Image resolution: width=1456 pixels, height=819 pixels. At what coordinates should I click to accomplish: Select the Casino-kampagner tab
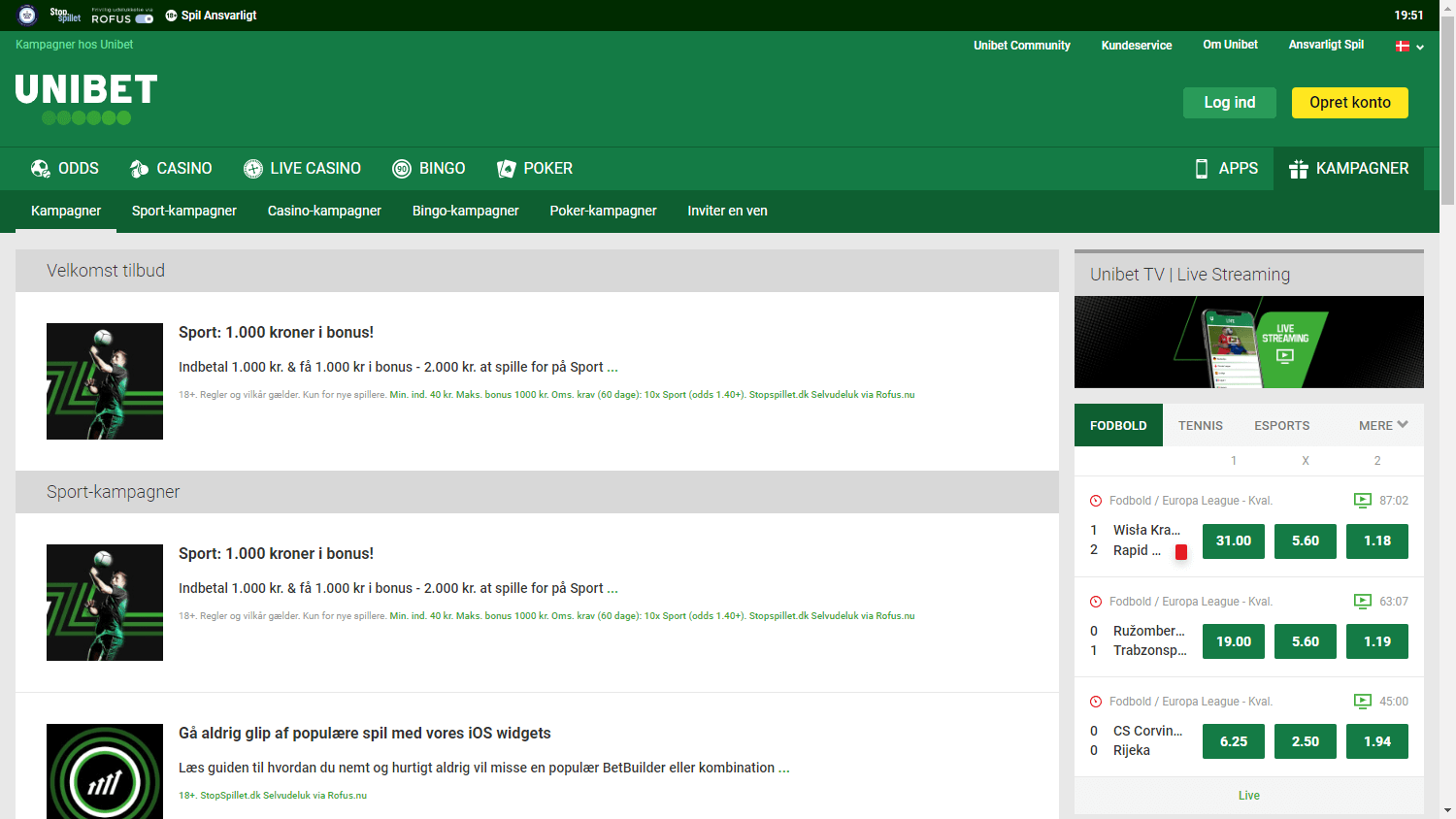click(x=324, y=211)
